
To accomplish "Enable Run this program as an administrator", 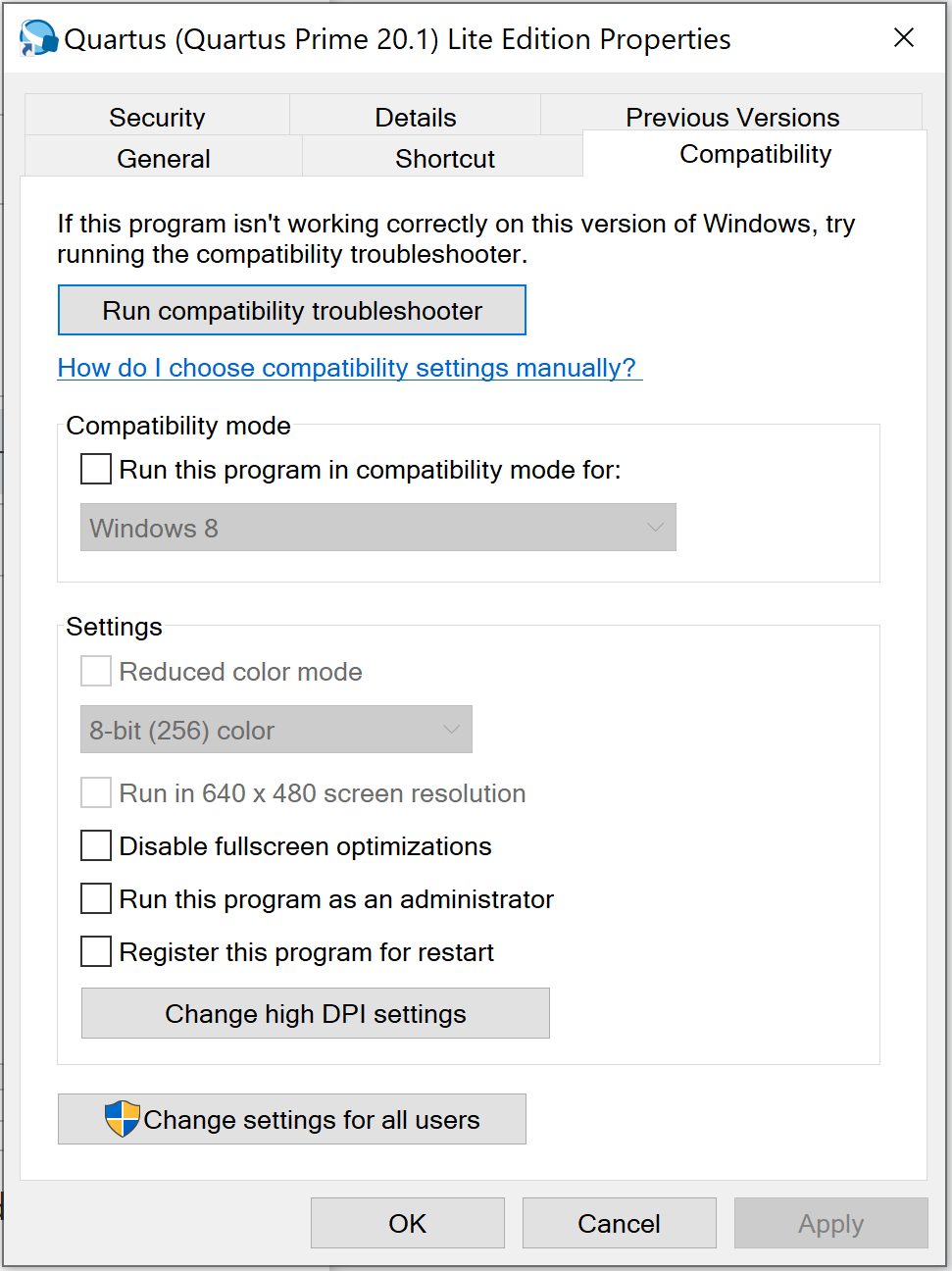I will tap(96, 898).
